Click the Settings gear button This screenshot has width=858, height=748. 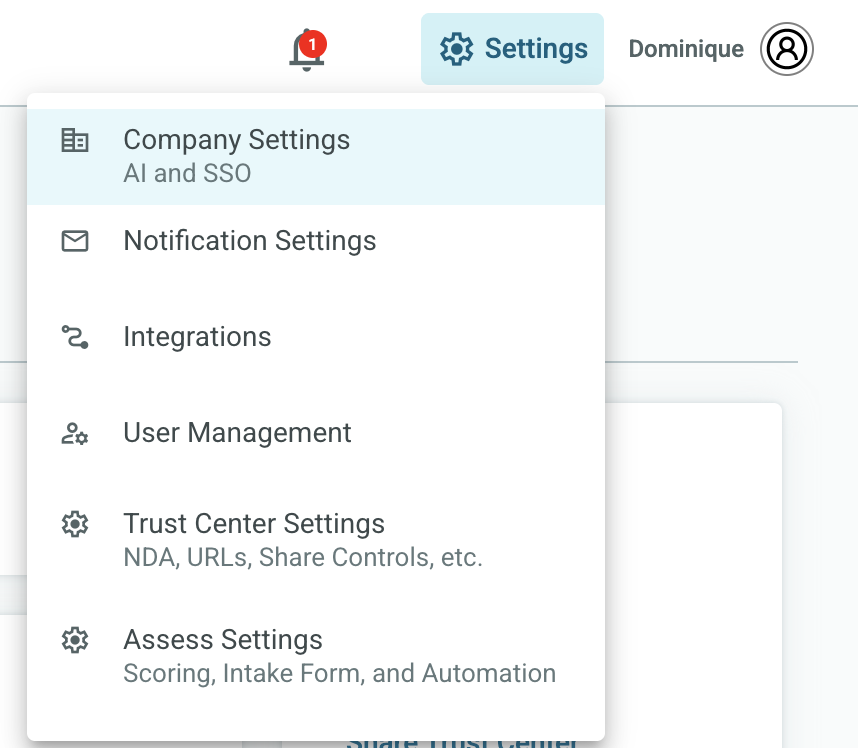click(512, 49)
